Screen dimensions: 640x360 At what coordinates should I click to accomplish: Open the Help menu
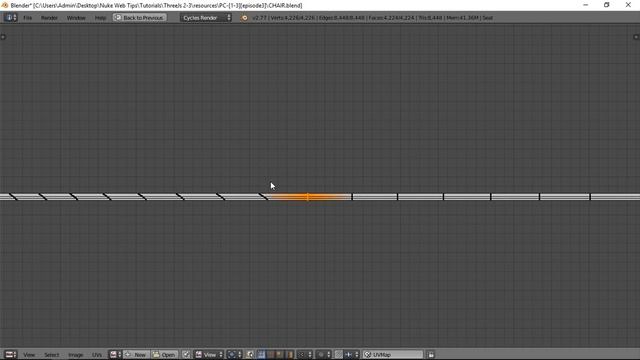100,18
